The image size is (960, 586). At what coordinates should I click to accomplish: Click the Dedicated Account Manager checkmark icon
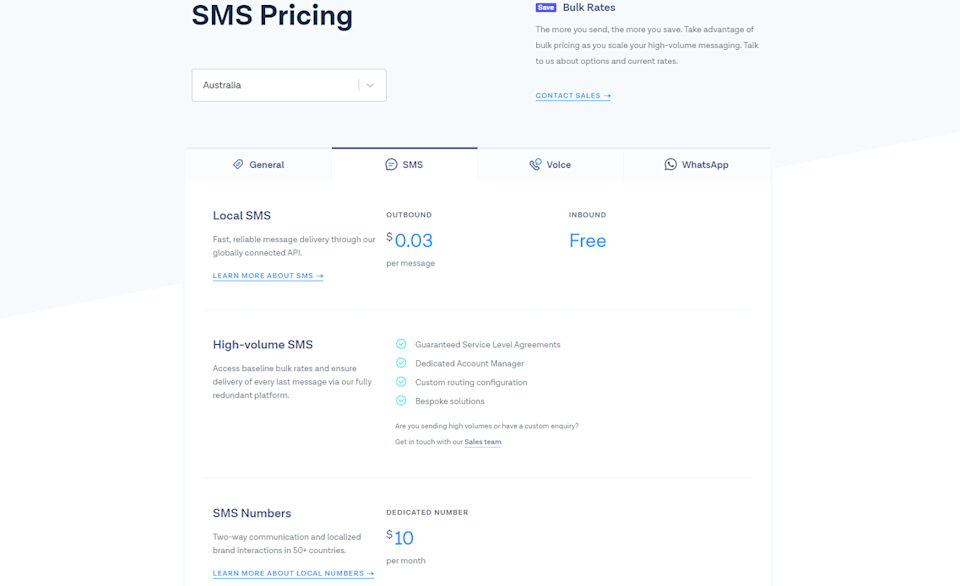pos(401,363)
